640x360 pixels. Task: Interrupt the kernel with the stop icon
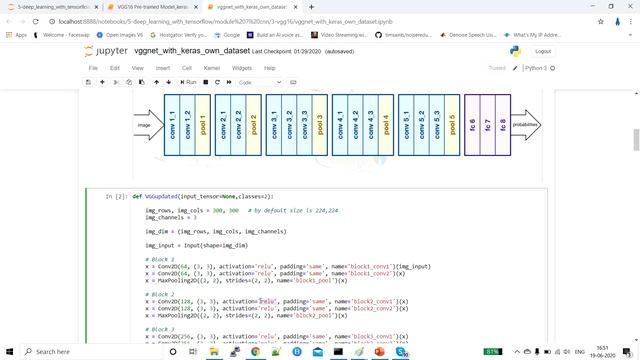pyautogui.click(x=206, y=82)
